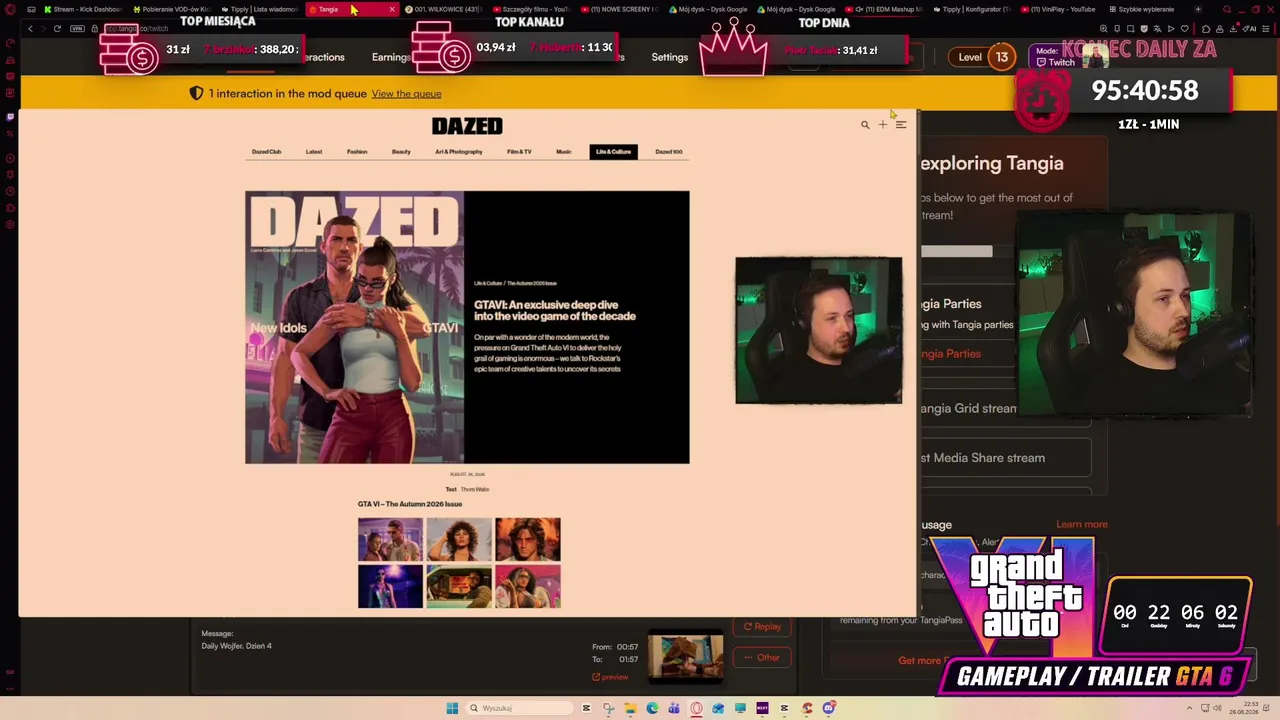Open the Tangia Settings tab

(x=670, y=57)
